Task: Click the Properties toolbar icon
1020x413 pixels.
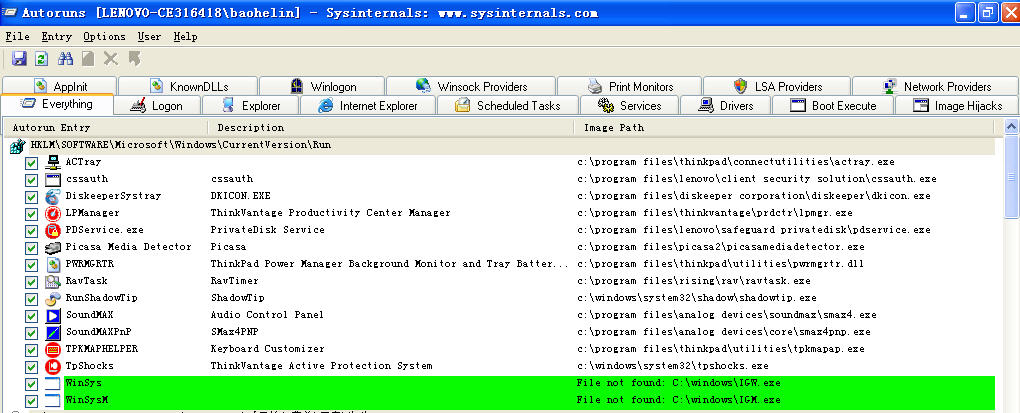Action: (x=88, y=59)
